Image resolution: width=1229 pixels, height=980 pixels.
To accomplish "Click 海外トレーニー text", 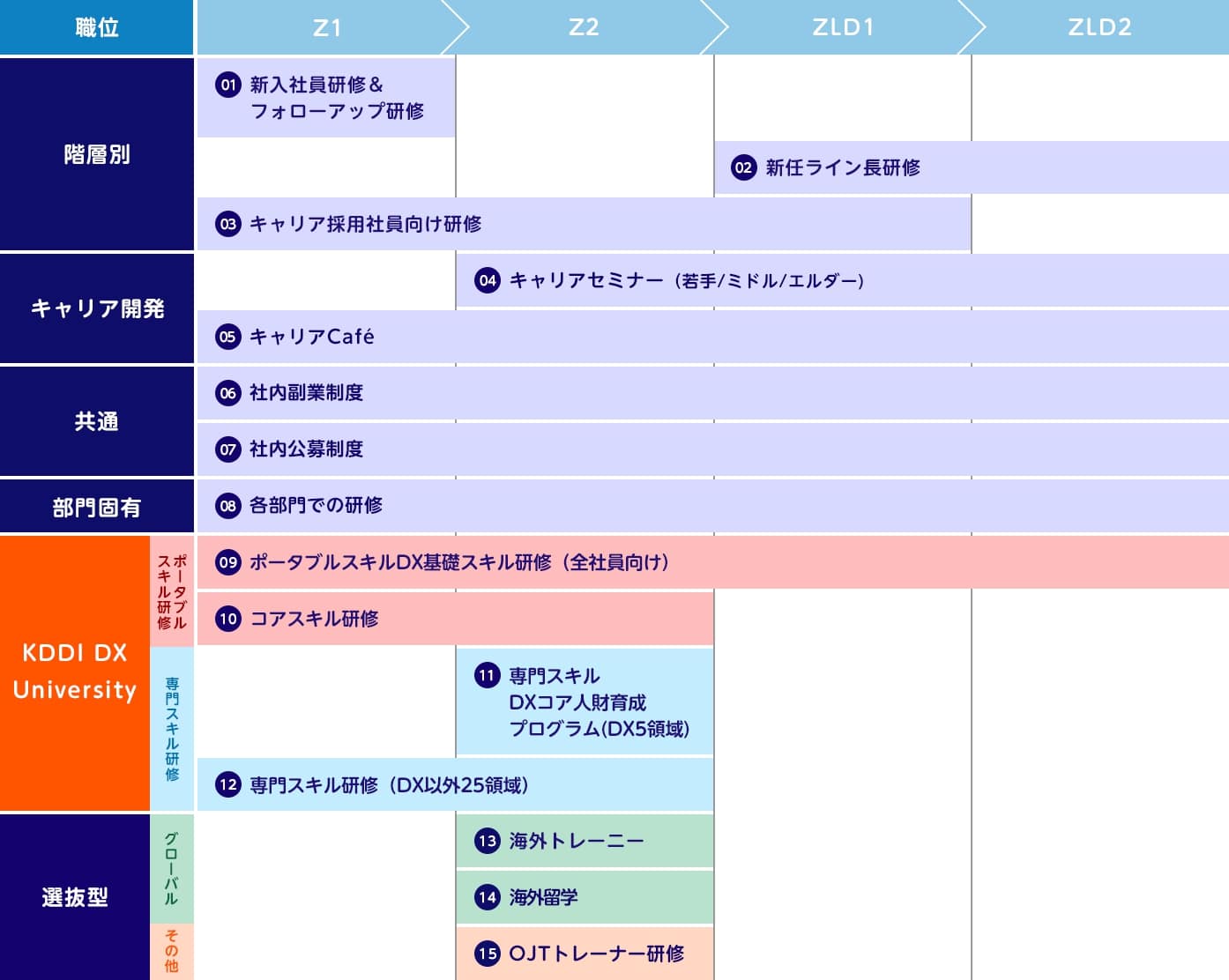I will 577,841.
